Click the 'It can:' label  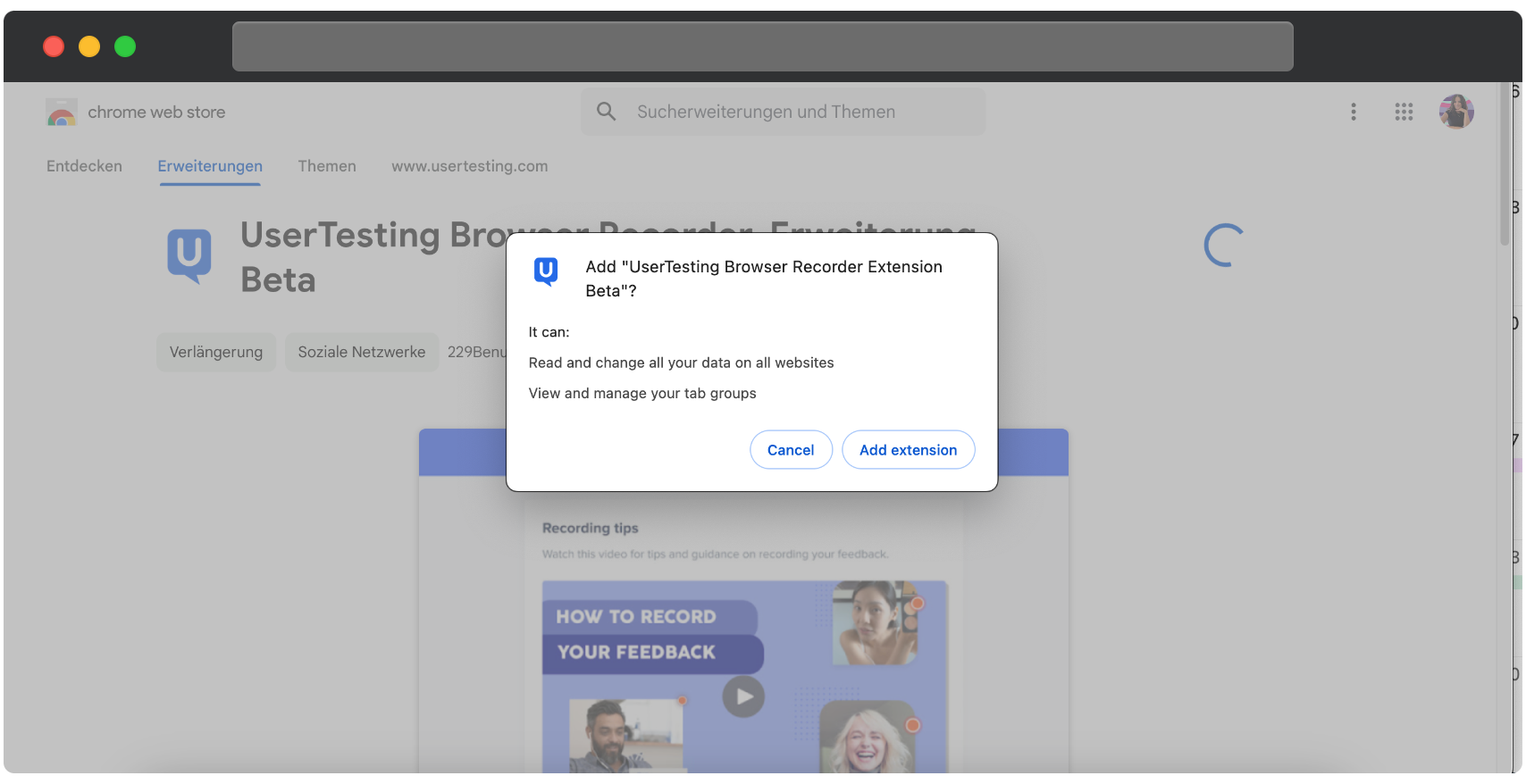[549, 332]
